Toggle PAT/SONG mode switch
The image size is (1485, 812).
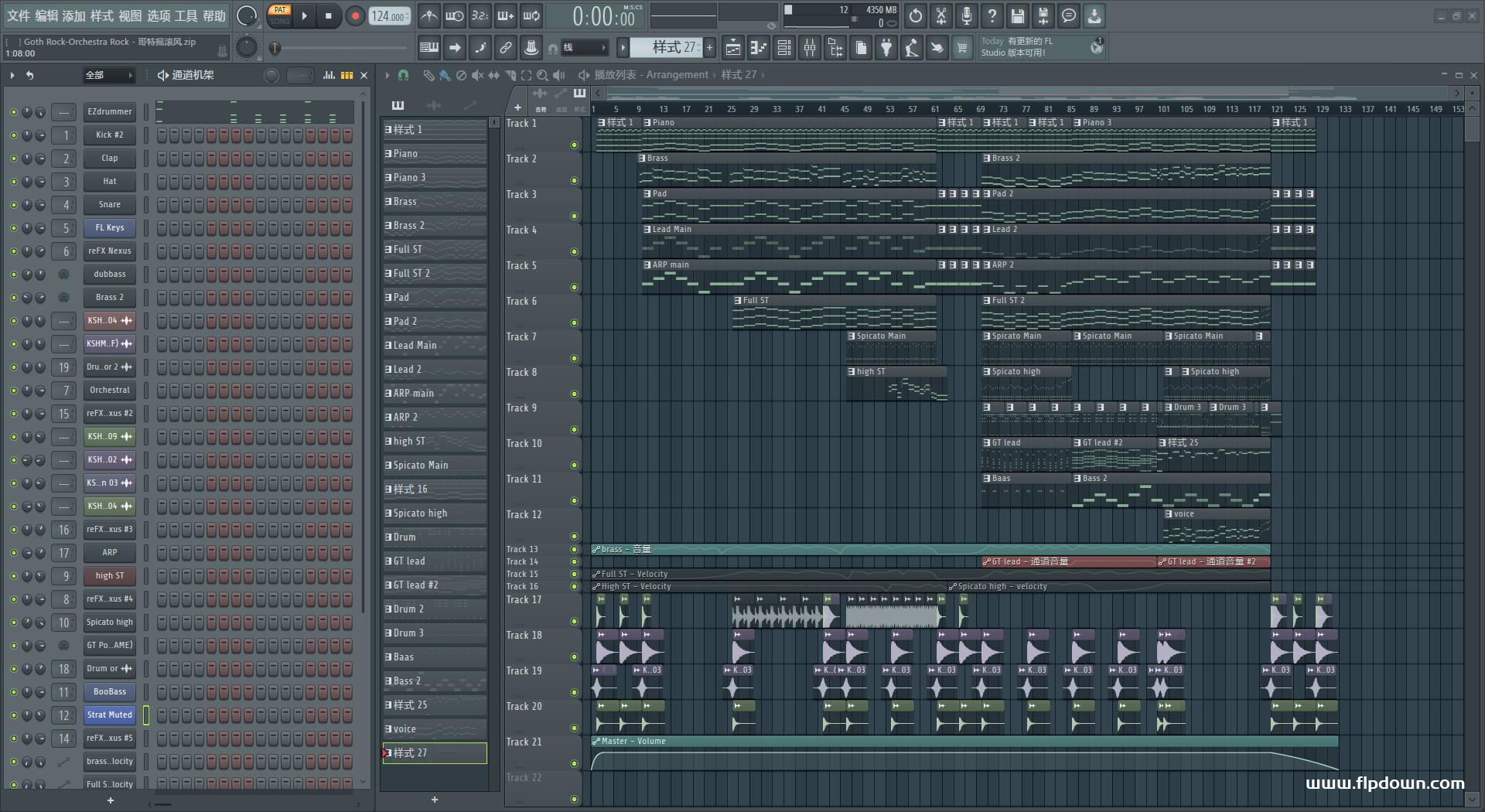[x=279, y=15]
